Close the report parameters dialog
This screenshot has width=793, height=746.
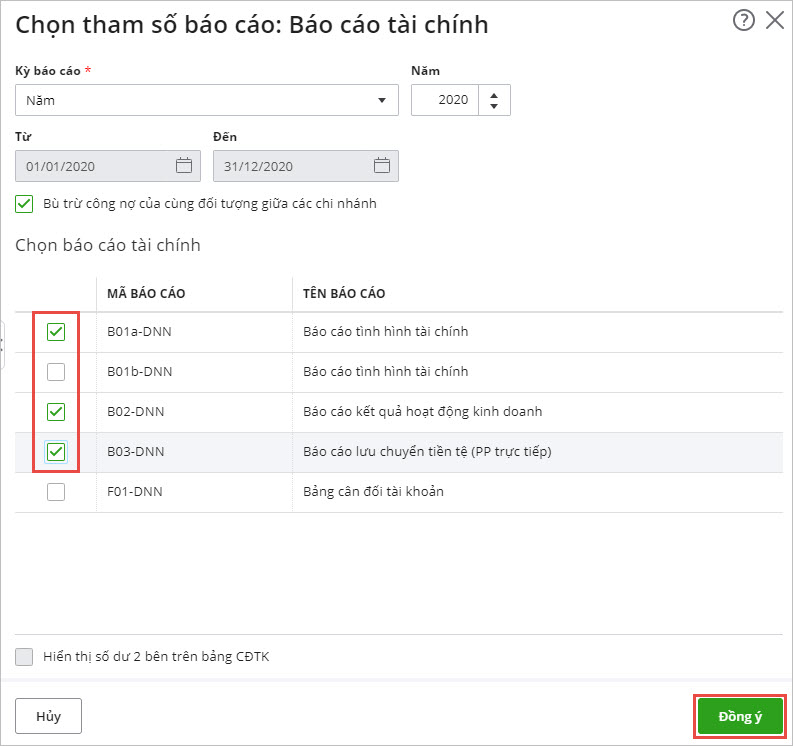[x=775, y=21]
